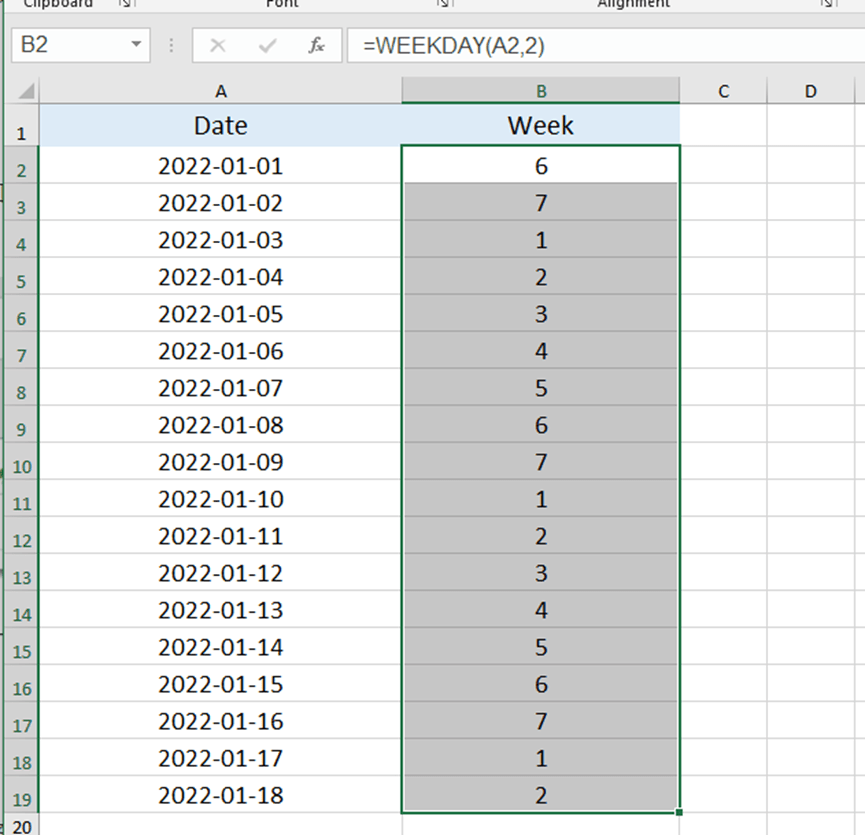Image resolution: width=865 pixels, height=835 pixels.
Task: Select row 10 header
Action: (x=21, y=462)
